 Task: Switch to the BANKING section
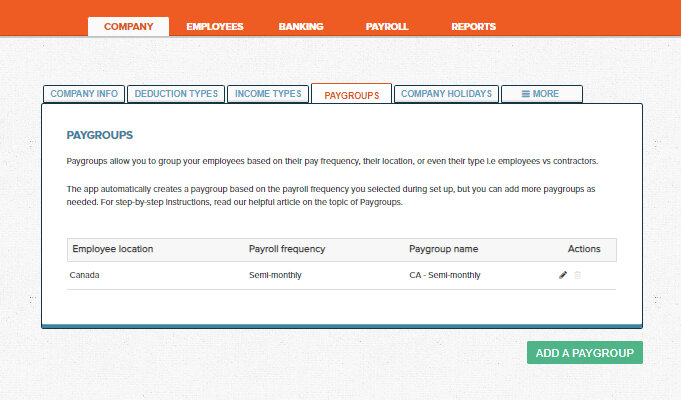[301, 27]
